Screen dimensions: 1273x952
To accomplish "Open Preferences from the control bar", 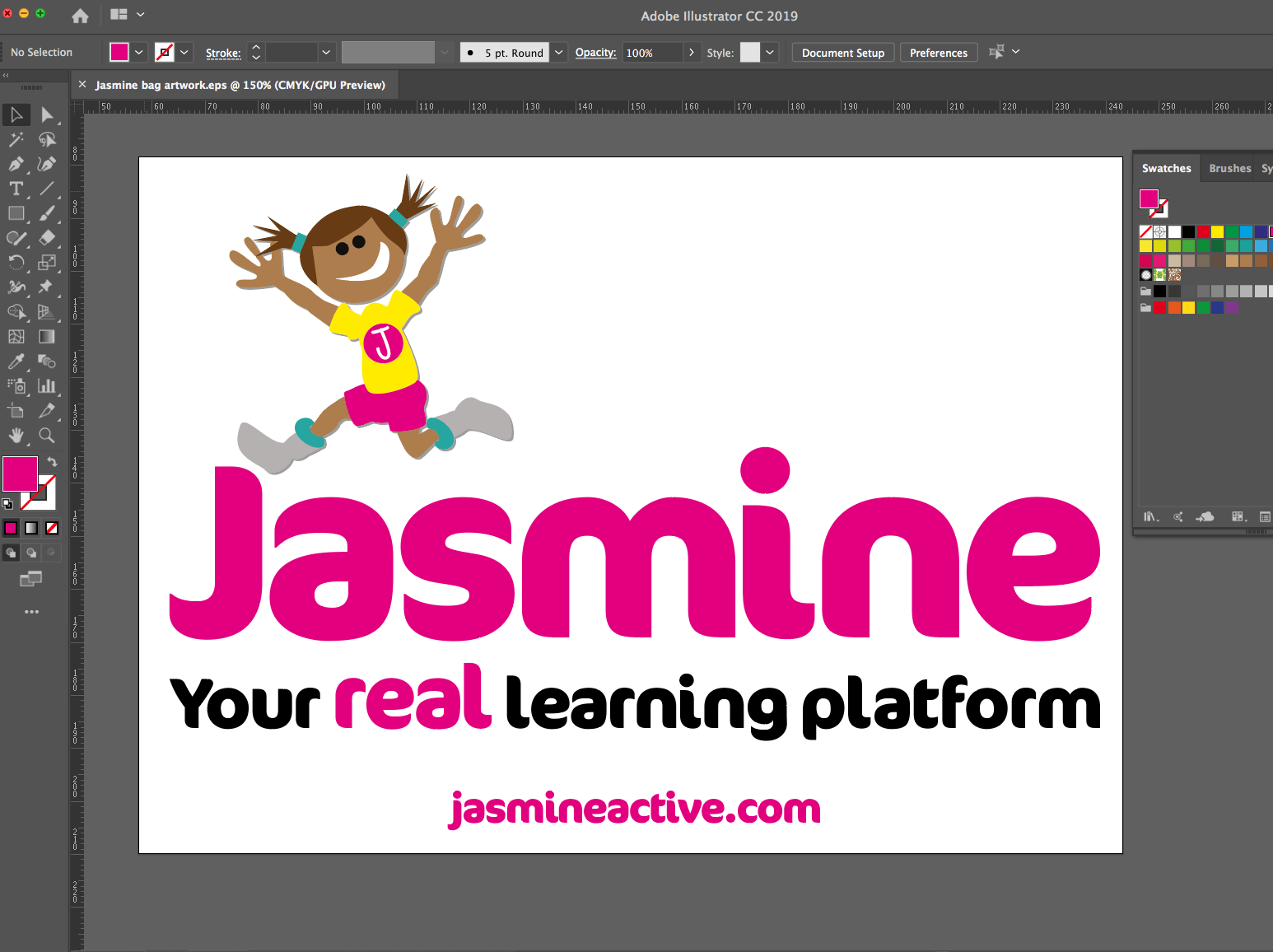I will [x=938, y=53].
